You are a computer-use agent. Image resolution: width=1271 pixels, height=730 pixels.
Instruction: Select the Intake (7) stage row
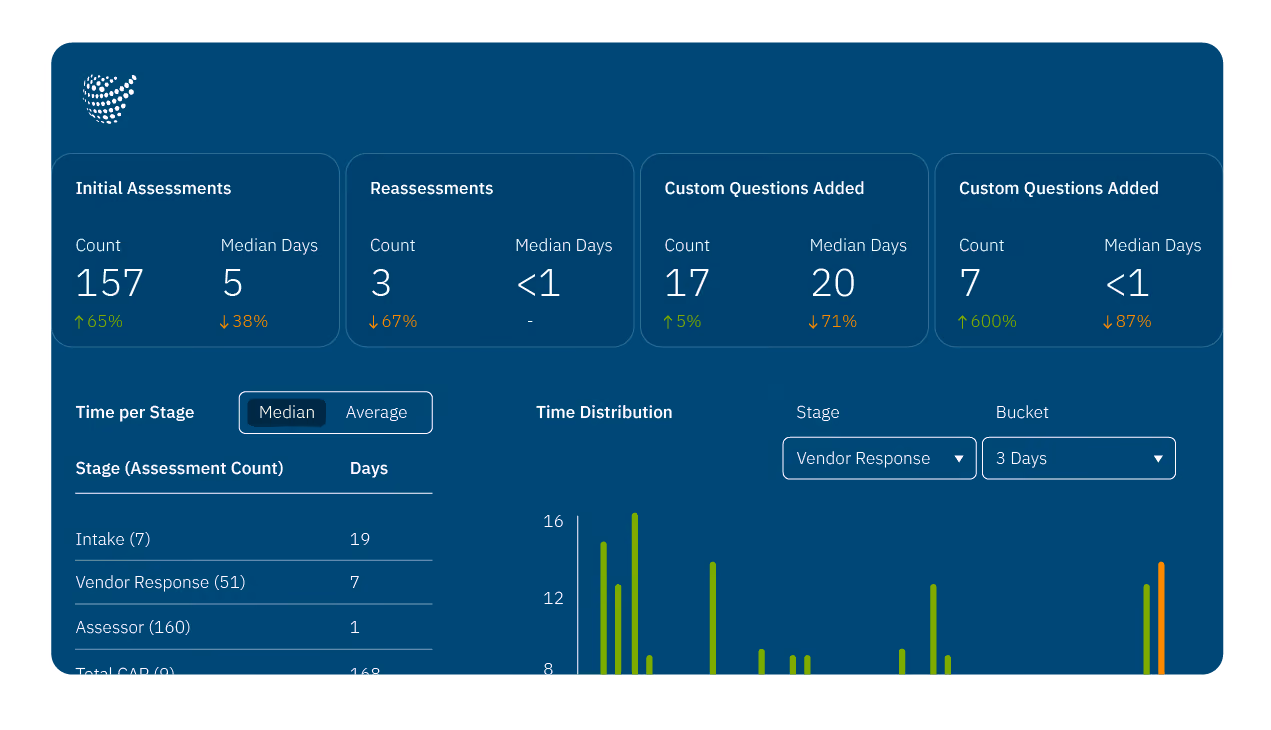click(254, 539)
